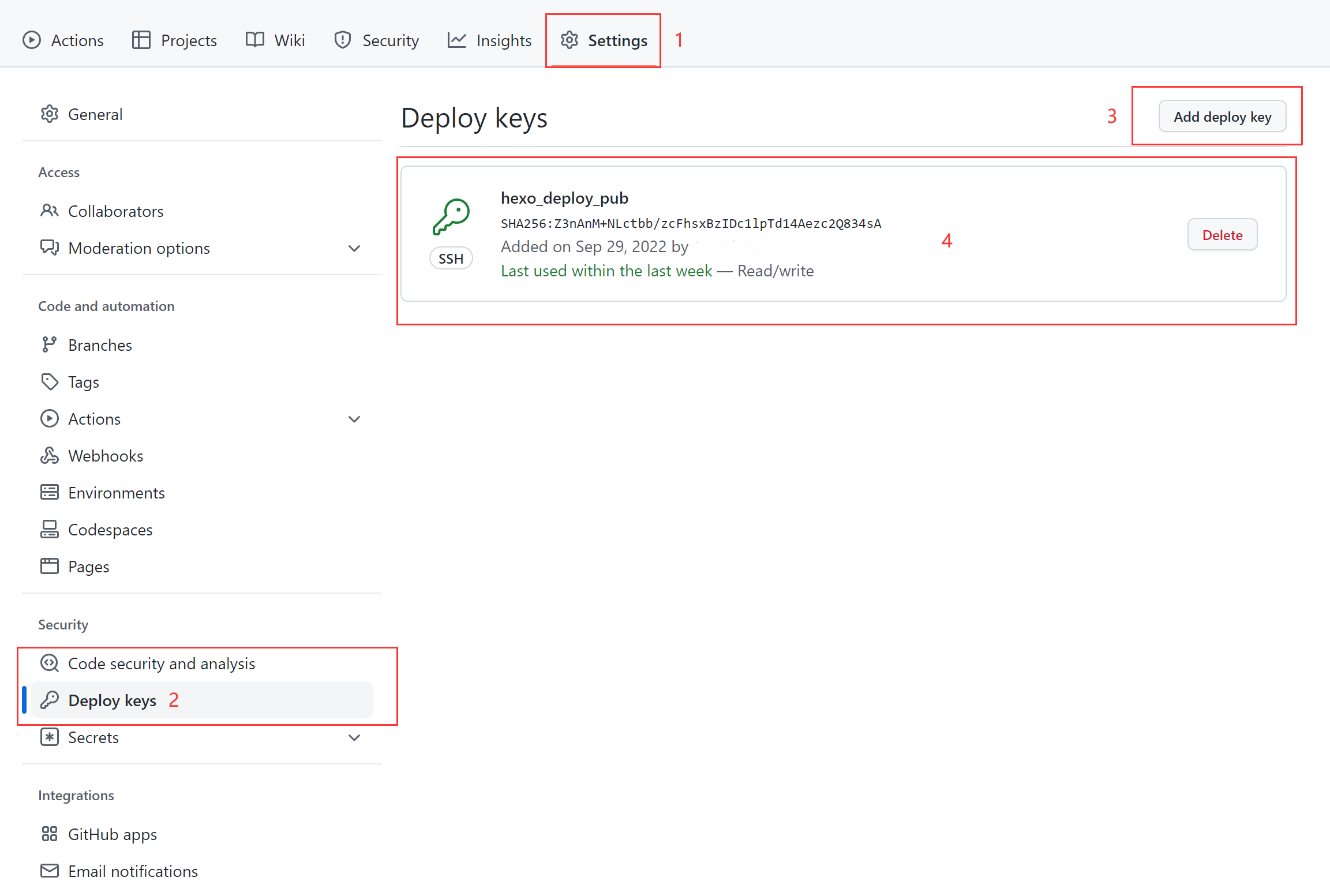
Task: Click the Collaborators people icon
Action: [50, 211]
